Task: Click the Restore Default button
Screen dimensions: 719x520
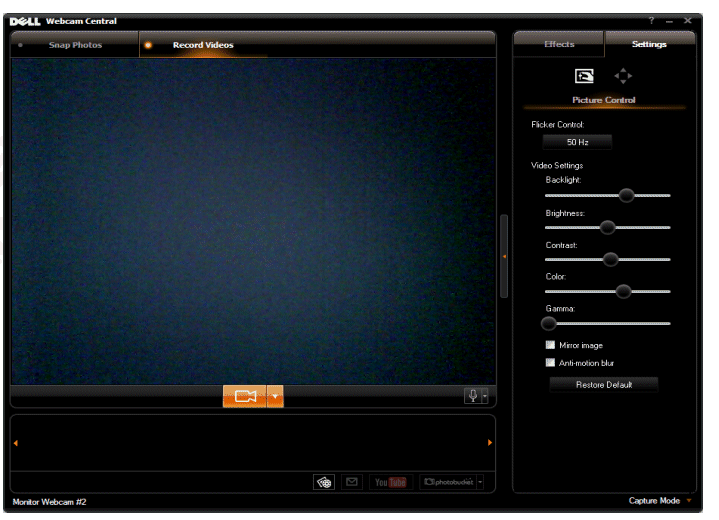Action: [x=604, y=385]
